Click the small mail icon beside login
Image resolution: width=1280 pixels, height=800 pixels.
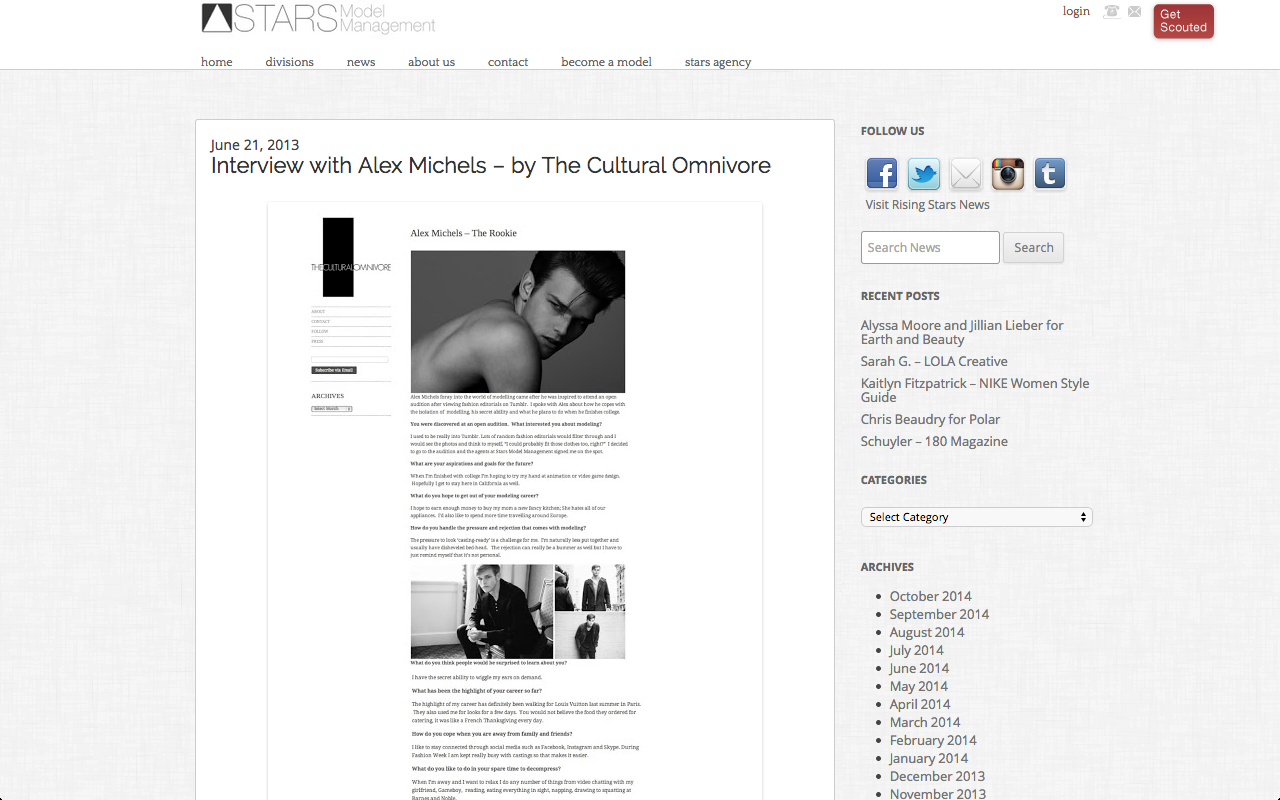pos(1135,12)
